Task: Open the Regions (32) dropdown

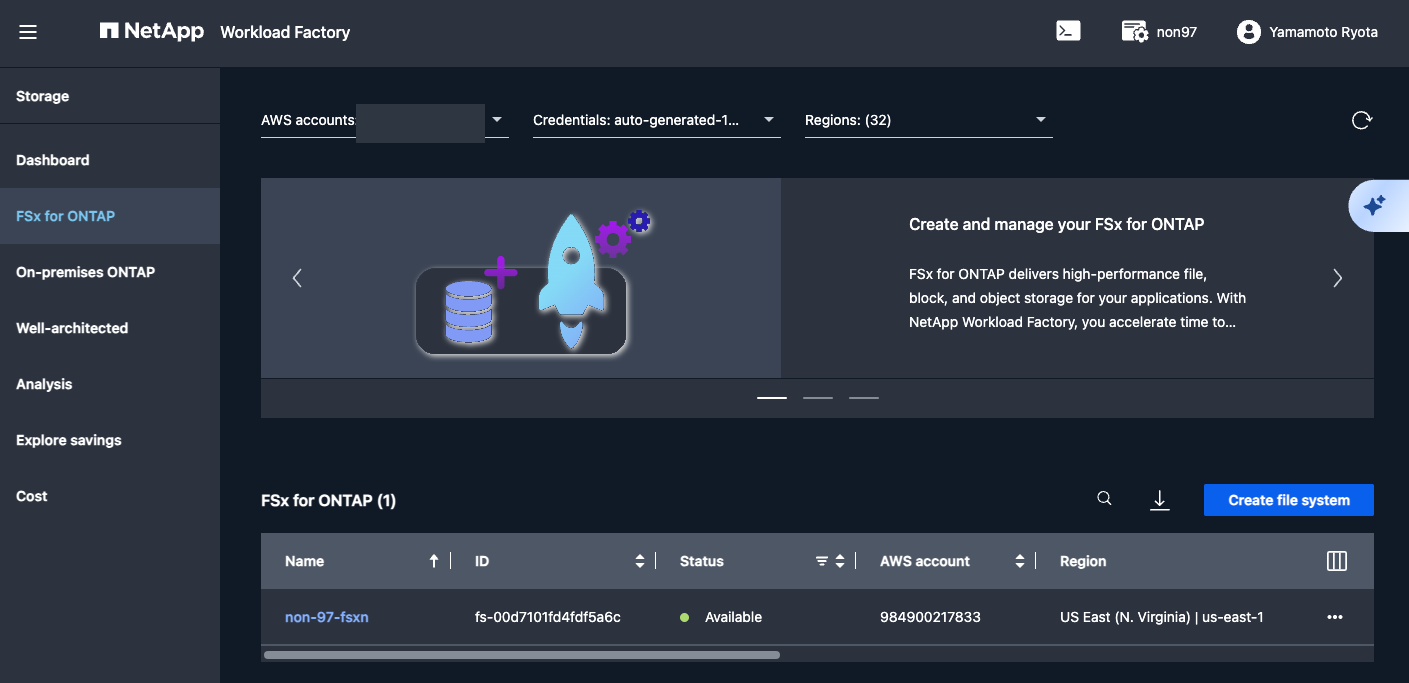Action: [x=929, y=120]
